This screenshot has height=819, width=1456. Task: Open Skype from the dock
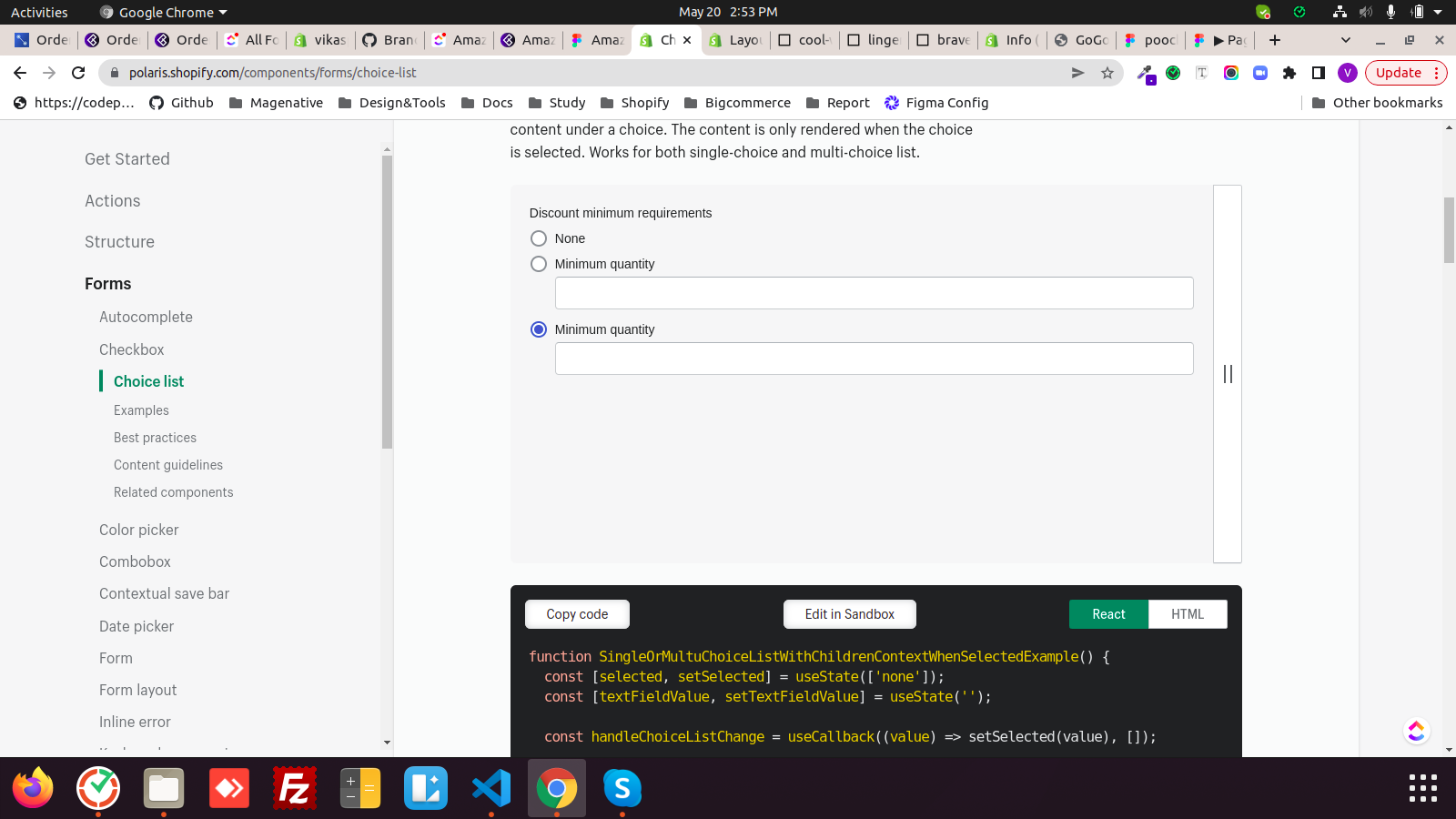[622, 788]
